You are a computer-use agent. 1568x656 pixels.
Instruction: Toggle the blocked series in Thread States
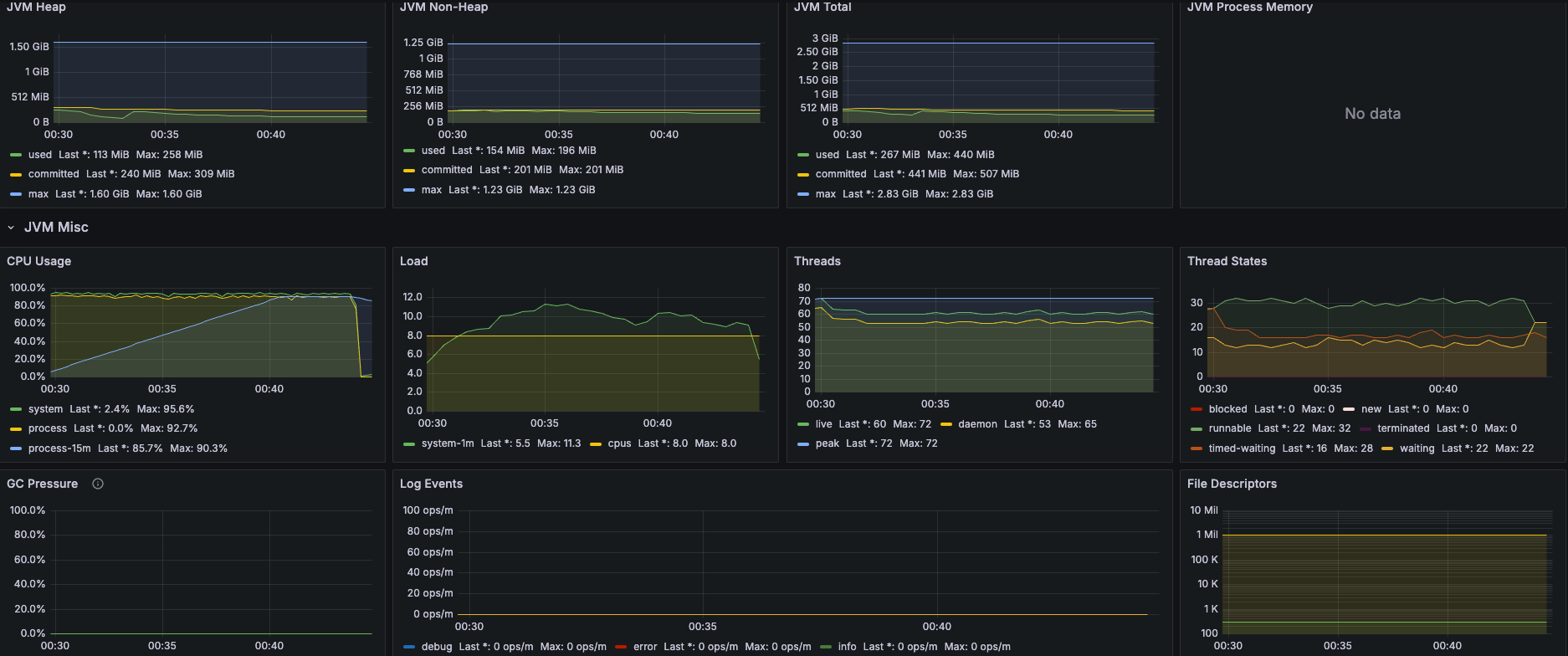1227,409
